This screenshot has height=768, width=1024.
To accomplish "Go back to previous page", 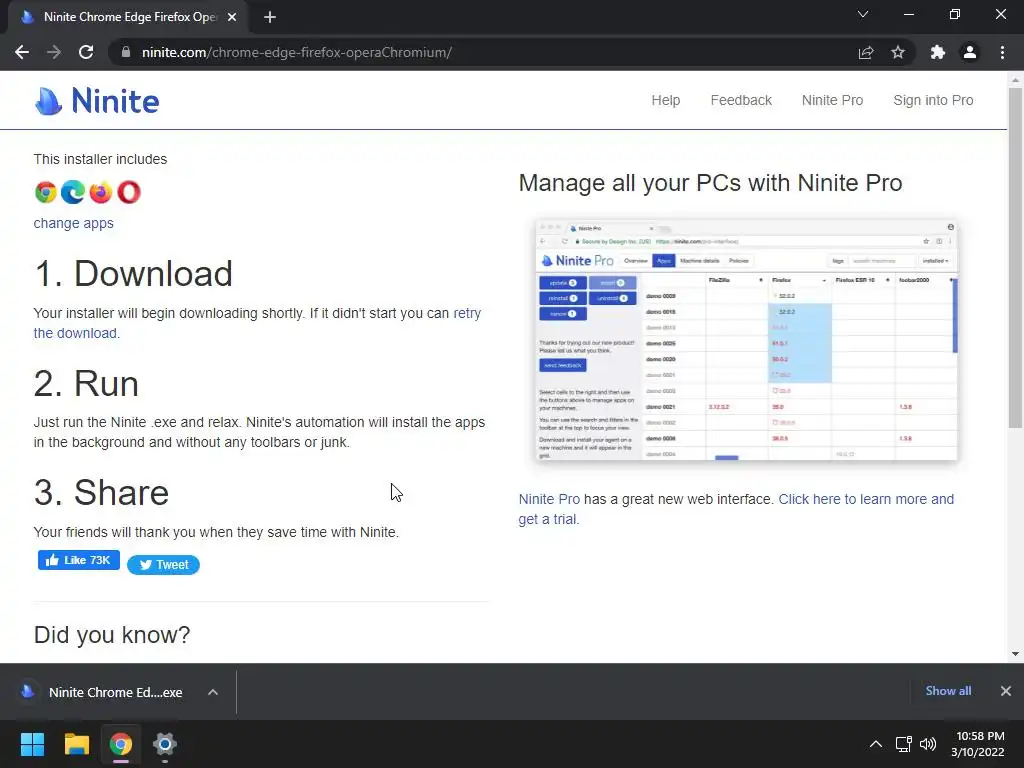I will coord(22,52).
